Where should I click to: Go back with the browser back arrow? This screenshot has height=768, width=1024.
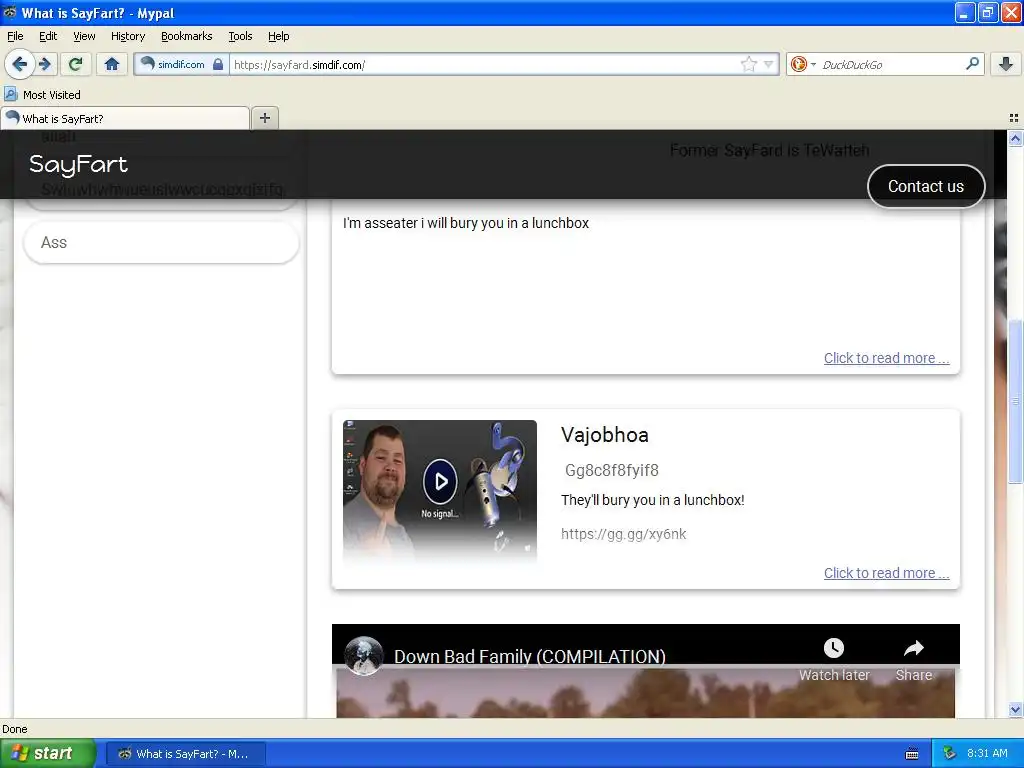pos(19,64)
